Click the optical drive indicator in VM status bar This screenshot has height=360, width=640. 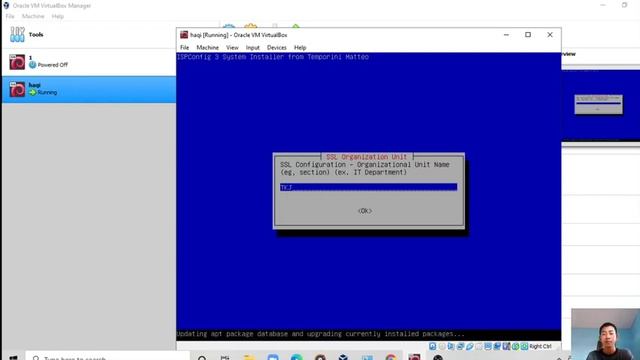[442, 346]
